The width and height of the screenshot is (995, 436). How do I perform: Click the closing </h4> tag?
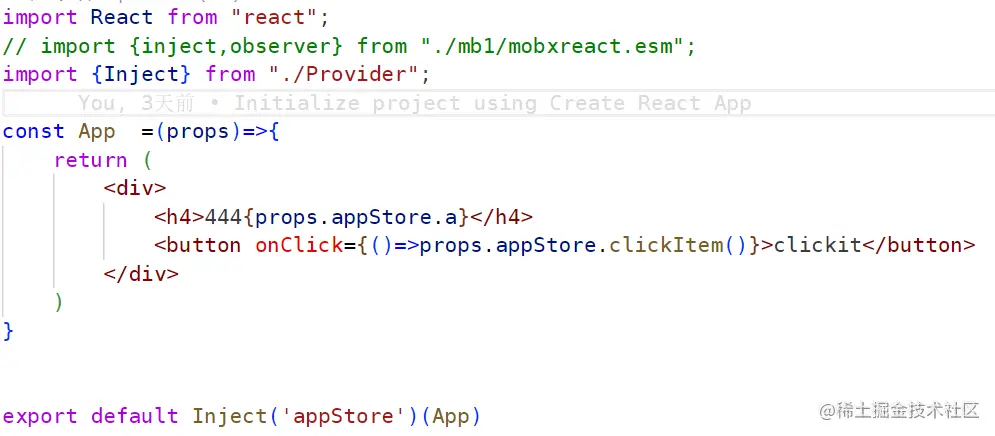pos(501,217)
